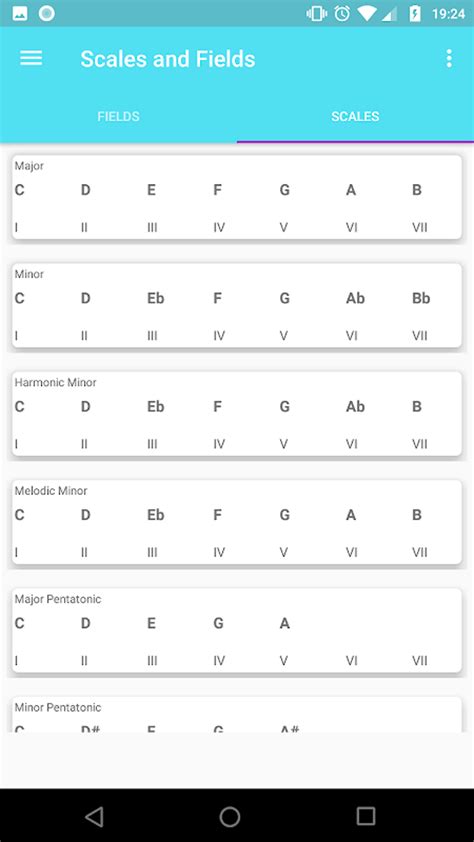Open the Major scale card

tap(237, 197)
